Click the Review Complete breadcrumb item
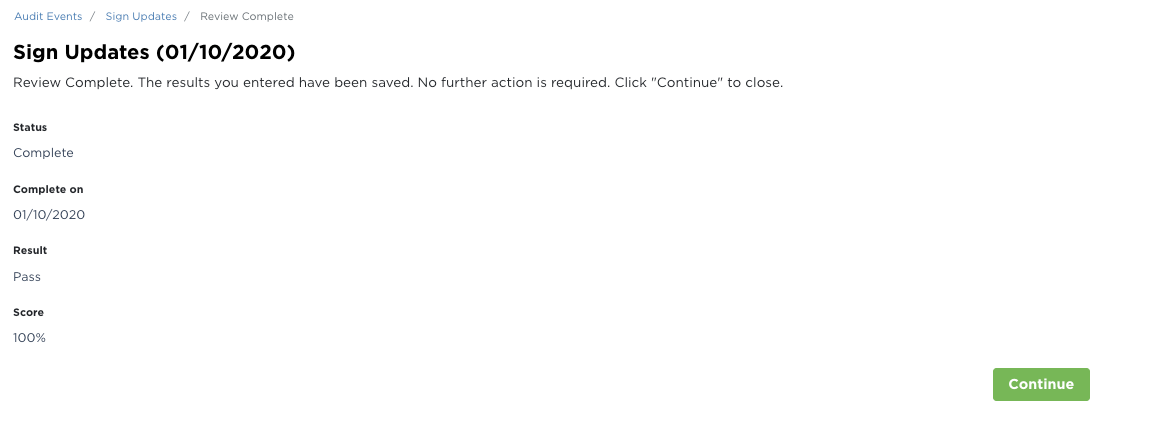The width and height of the screenshot is (1149, 425). coord(246,17)
